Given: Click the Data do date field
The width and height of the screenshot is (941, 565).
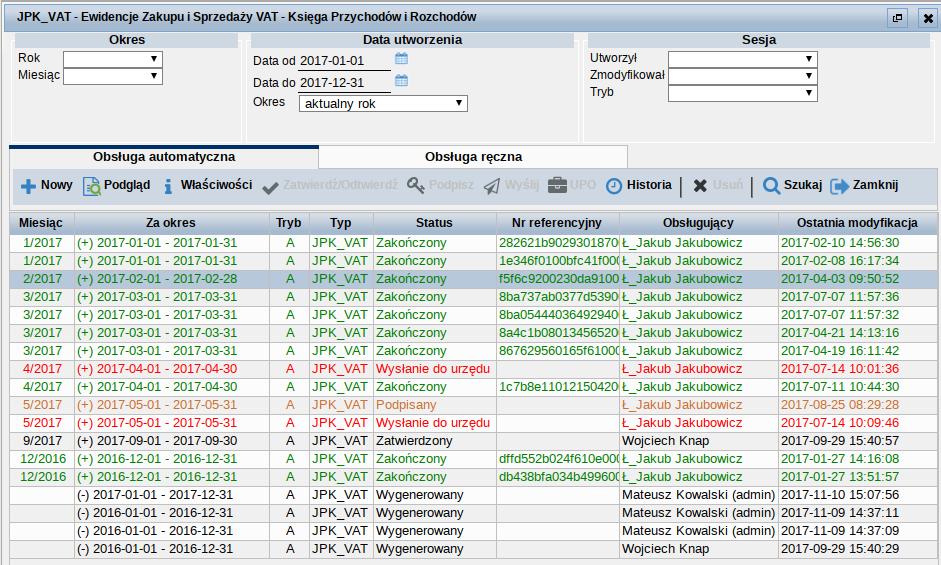Looking at the screenshot, I should pyautogui.click(x=344, y=83).
